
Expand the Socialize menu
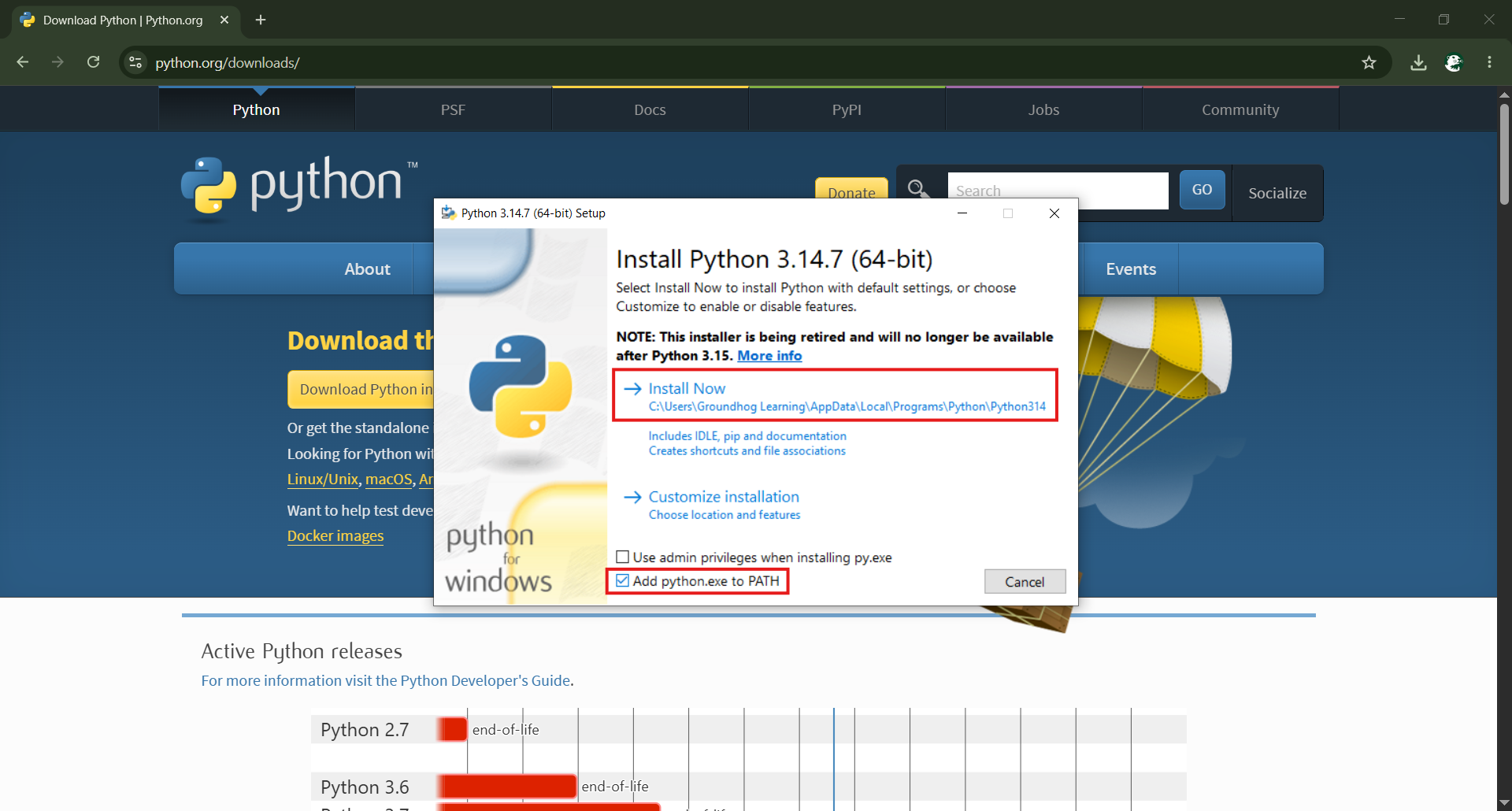[1277, 193]
